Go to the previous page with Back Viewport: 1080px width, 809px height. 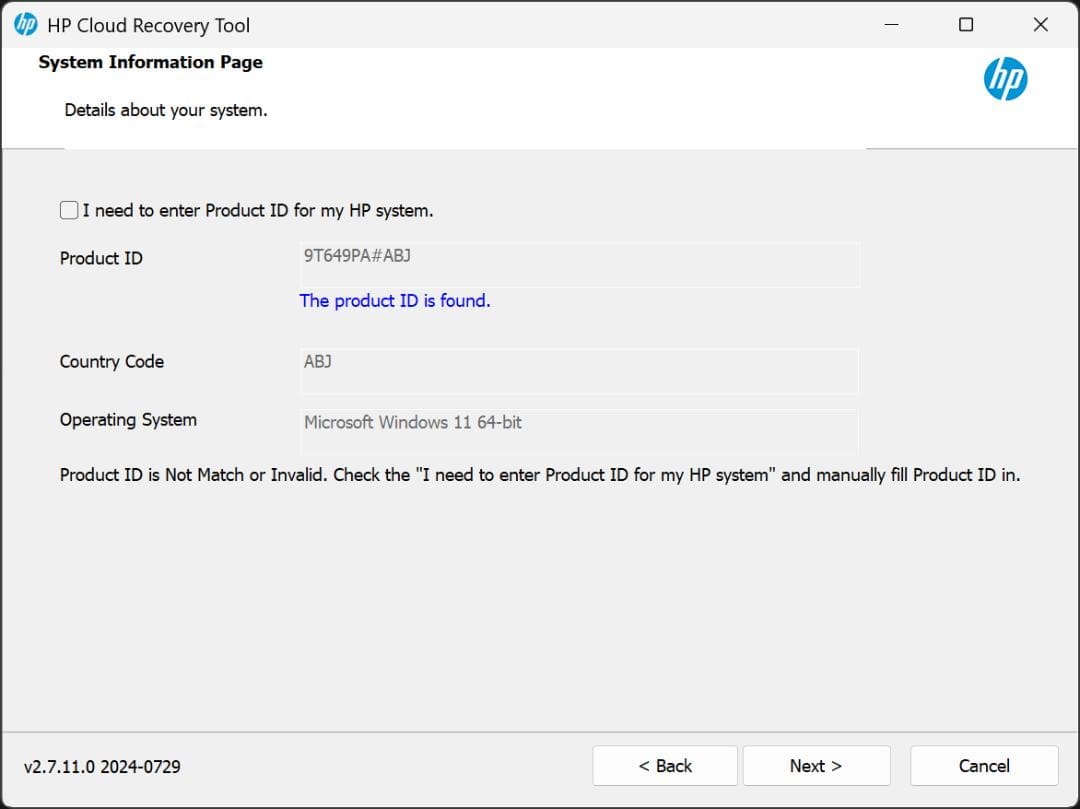[665, 766]
